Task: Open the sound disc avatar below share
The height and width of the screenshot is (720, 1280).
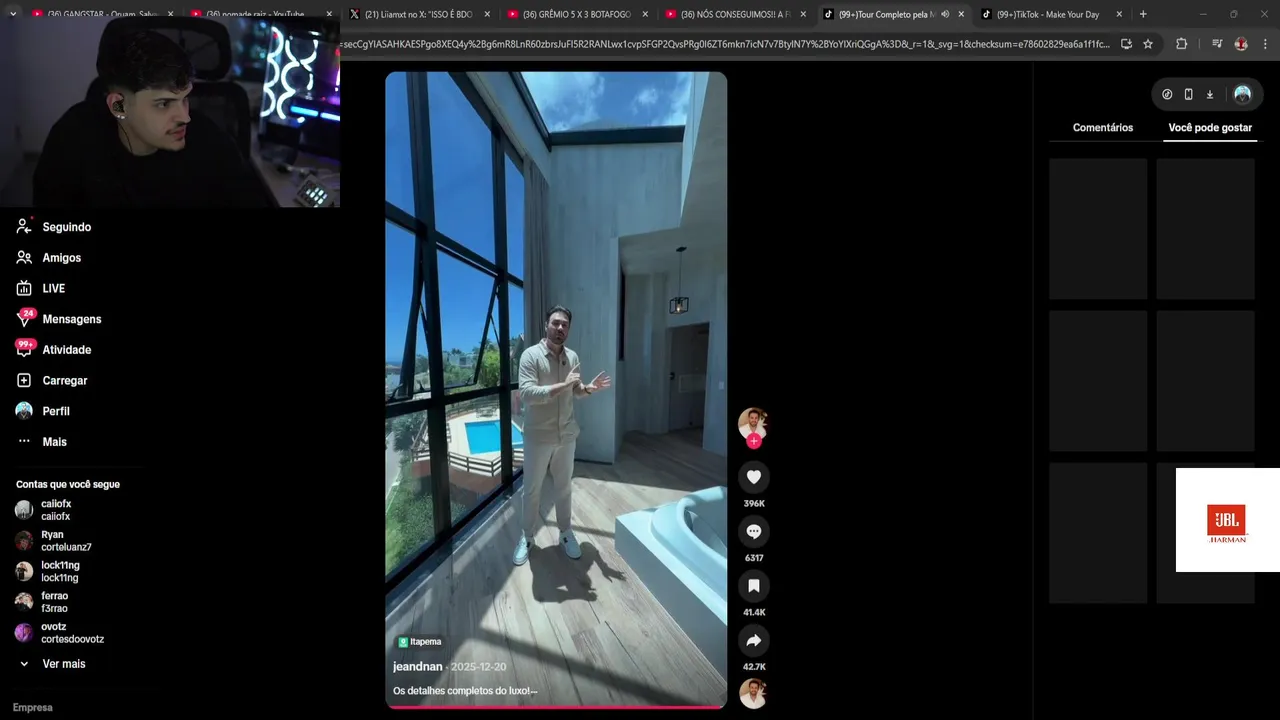Action: pos(753,693)
